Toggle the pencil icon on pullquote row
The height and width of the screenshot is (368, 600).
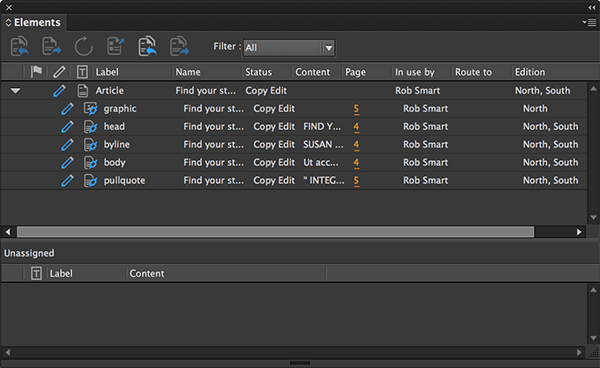pyautogui.click(x=67, y=181)
